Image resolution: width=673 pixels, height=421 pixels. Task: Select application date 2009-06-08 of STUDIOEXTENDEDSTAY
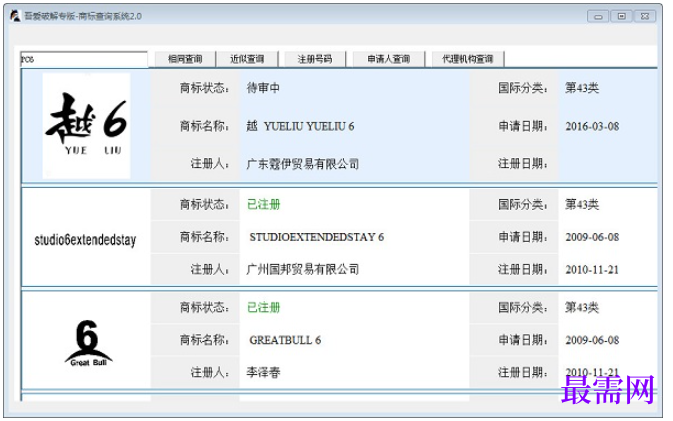pyautogui.click(x=592, y=237)
